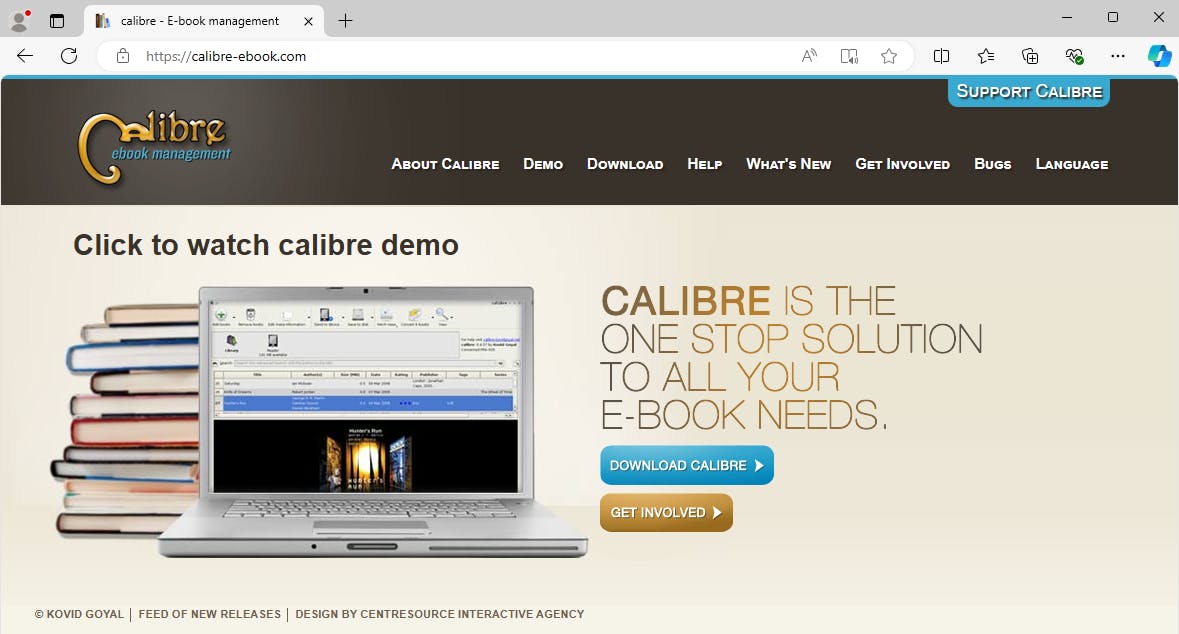
Task: Go to Download in navigation
Action: click(x=625, y=164)
